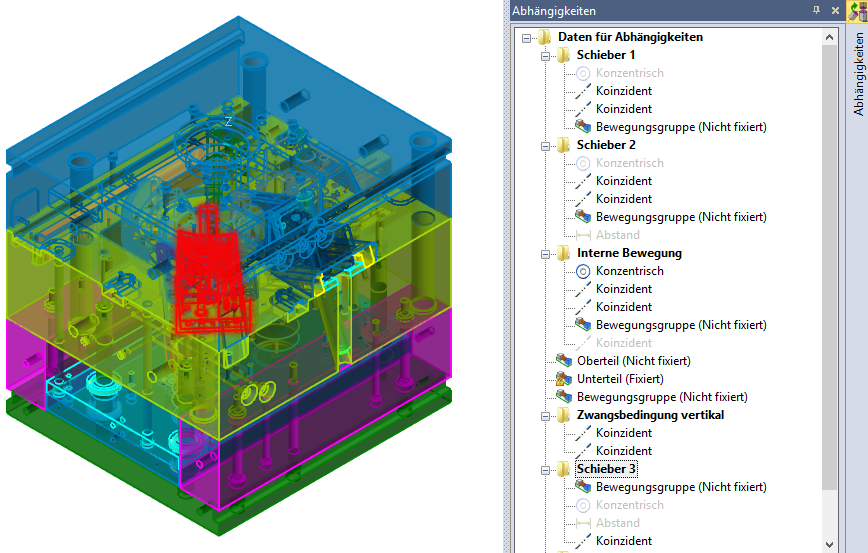Collapse the Daten für Abhängigkeiten root node

click(x=527, y=37)
